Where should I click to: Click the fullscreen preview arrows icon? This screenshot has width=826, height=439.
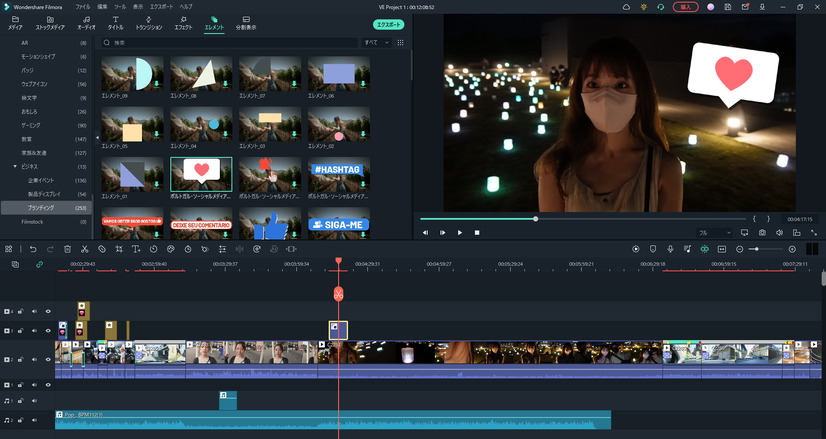click(814, 232)
